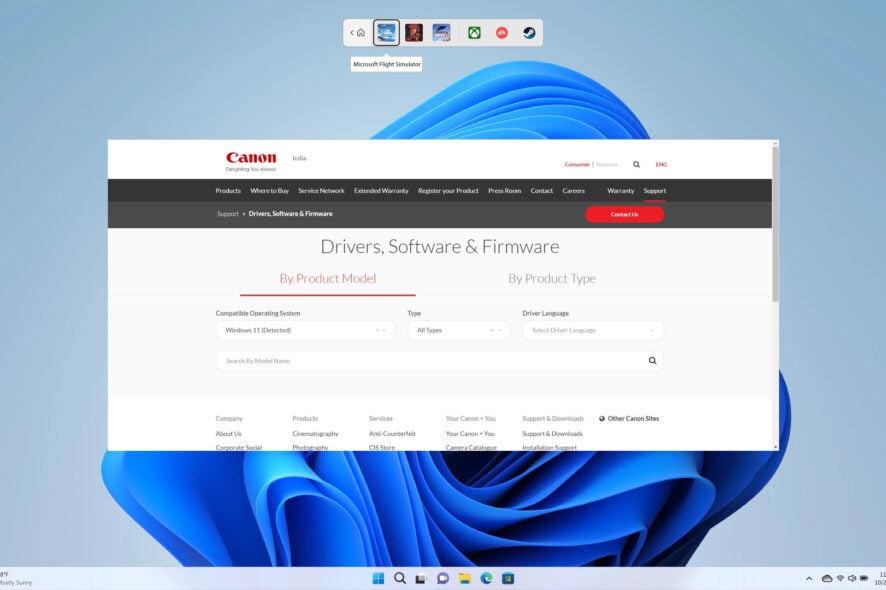The image size is (886, 590).
Task: Open the Steam launcher icon
Action: [529, 33]
